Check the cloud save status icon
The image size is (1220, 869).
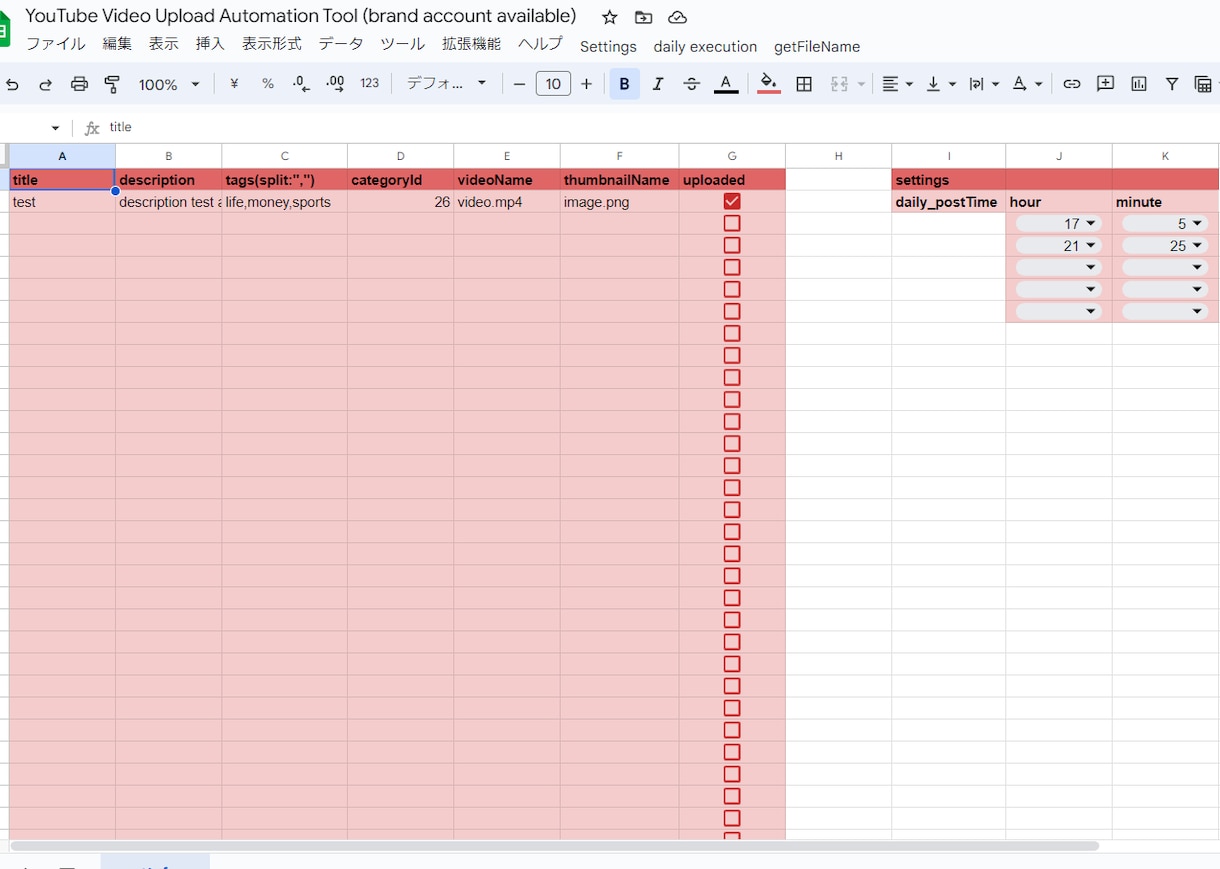pyautogui.click(x=677, y=17)
